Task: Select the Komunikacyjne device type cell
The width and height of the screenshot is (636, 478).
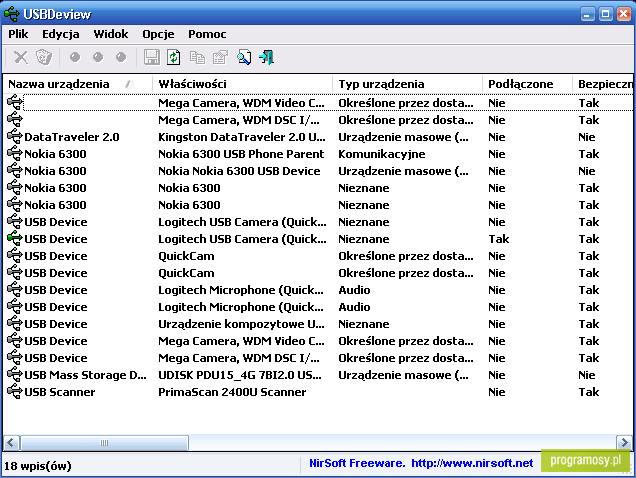Action: [x=382, y=154]
